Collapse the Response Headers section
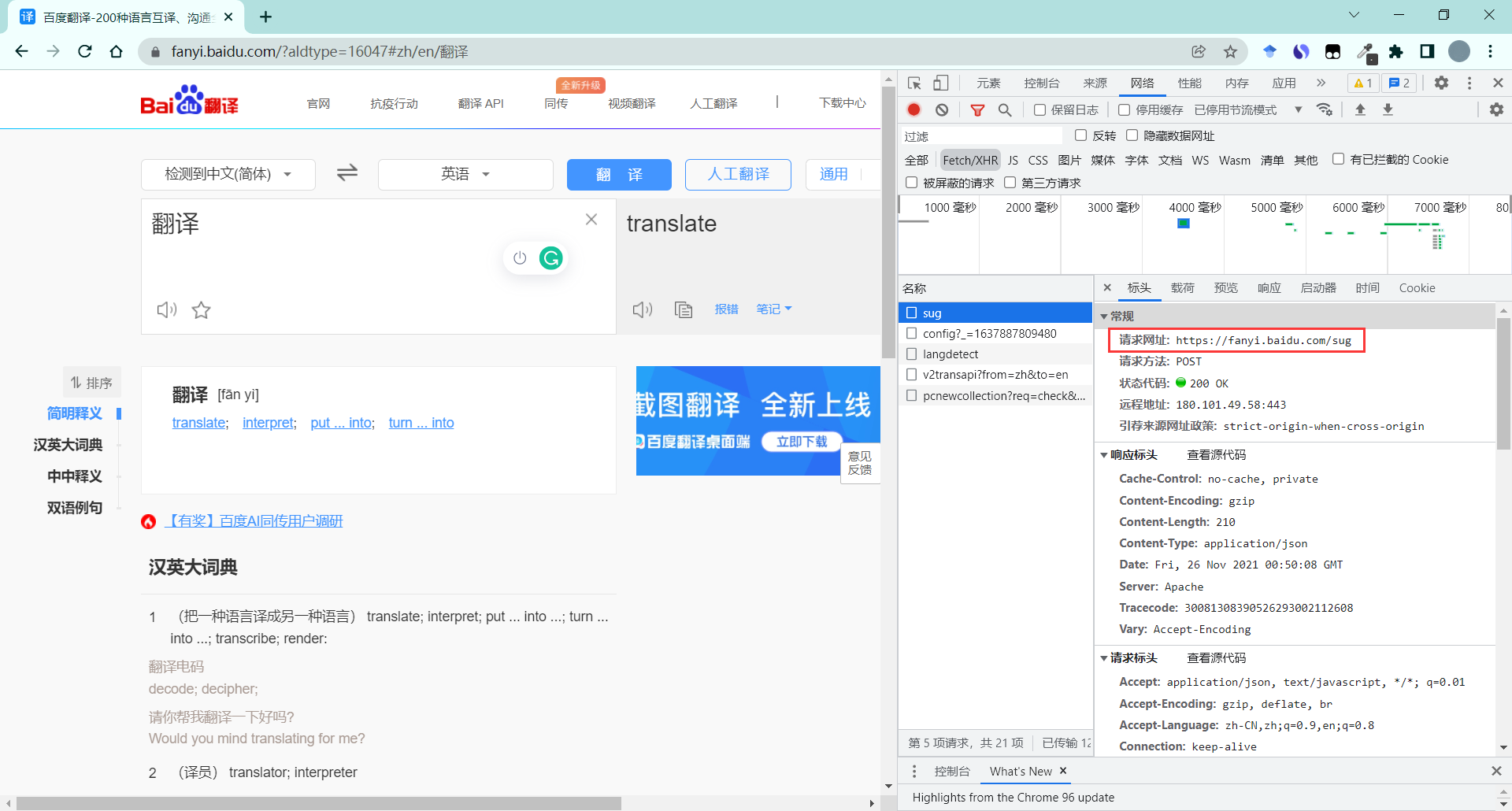 (1104, 455)
